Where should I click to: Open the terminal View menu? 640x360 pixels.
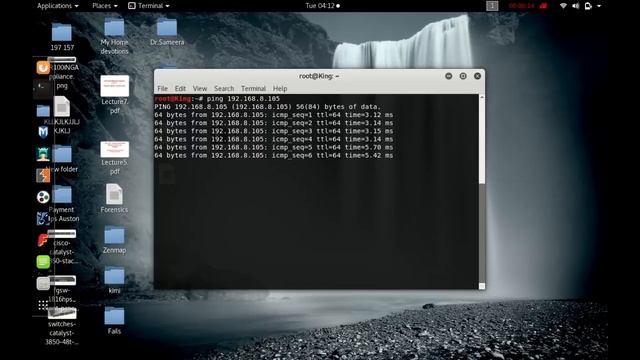[x=200, y=89]
